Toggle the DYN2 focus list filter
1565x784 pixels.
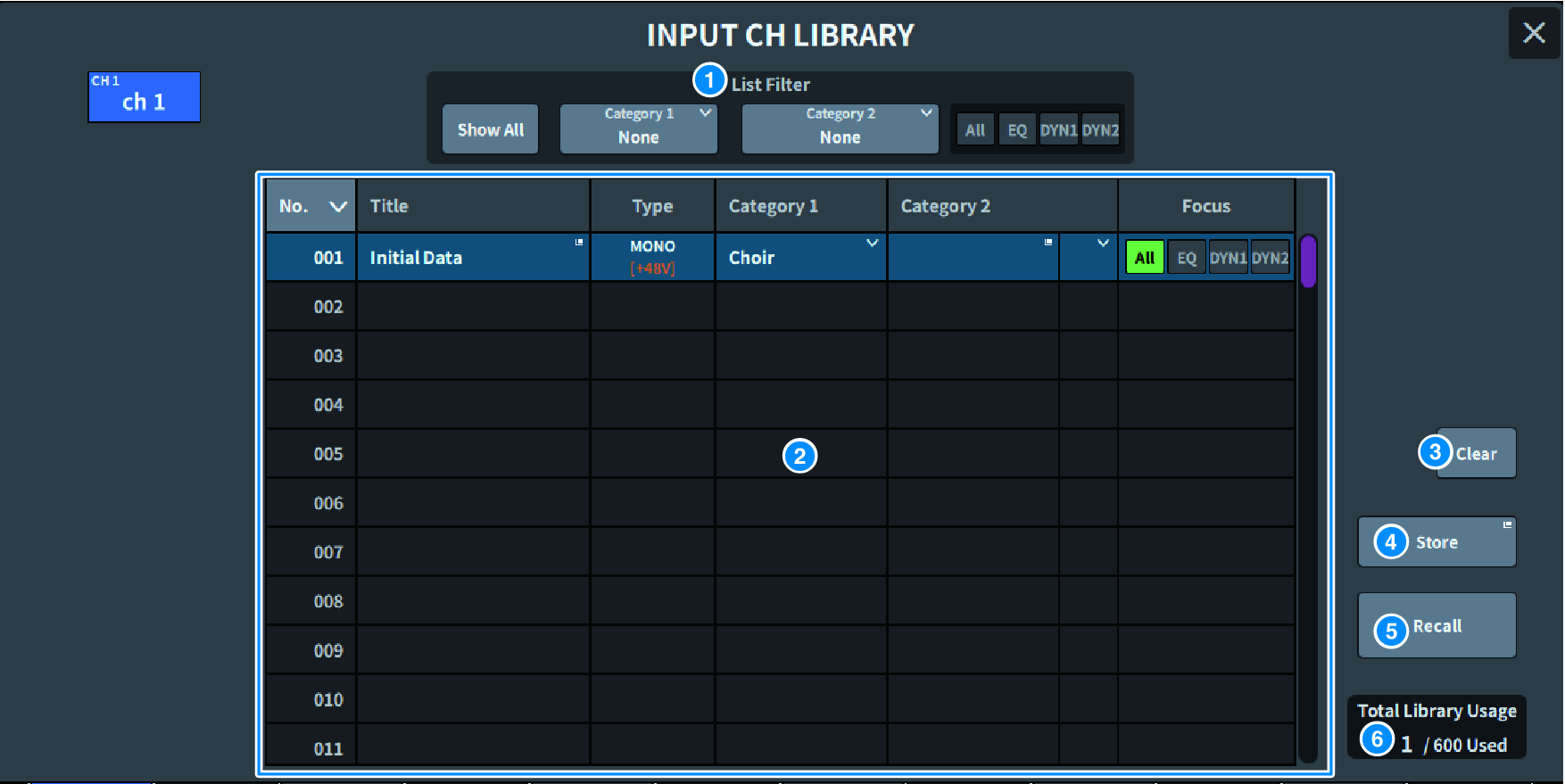1100,130
